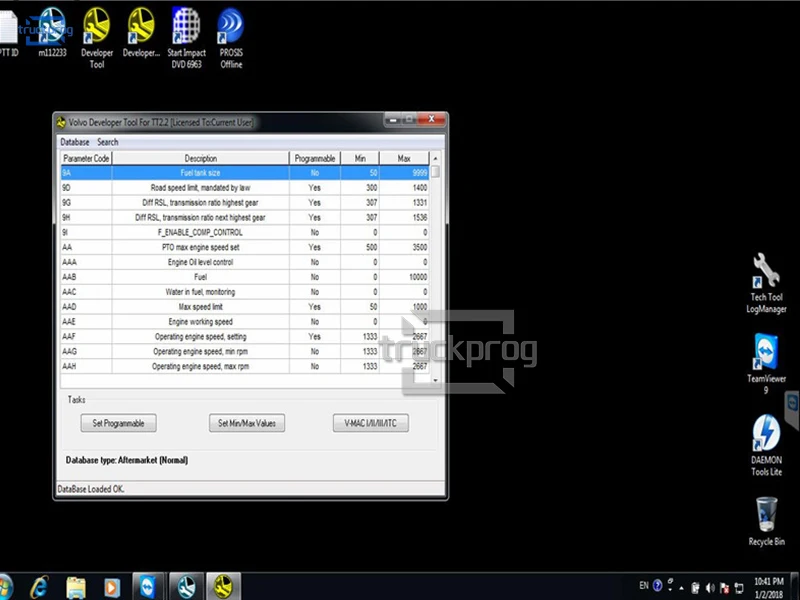800x600 pixels.
Task: Click the V-MAC I/II/III/ITC button
Action: (370, 423)
